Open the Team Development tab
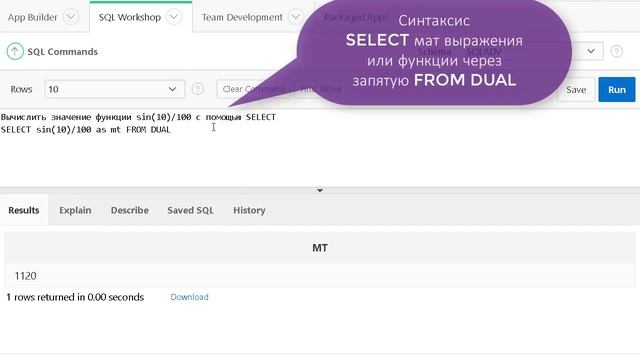Image resolution: width=640 pixels, height=360 pixels. click(242, 17)
